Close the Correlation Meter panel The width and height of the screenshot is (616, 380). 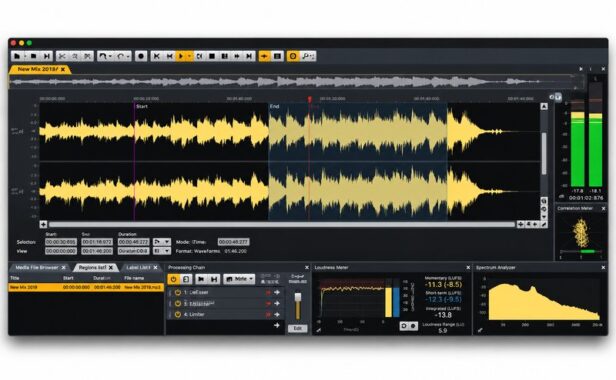click(603, 209)
